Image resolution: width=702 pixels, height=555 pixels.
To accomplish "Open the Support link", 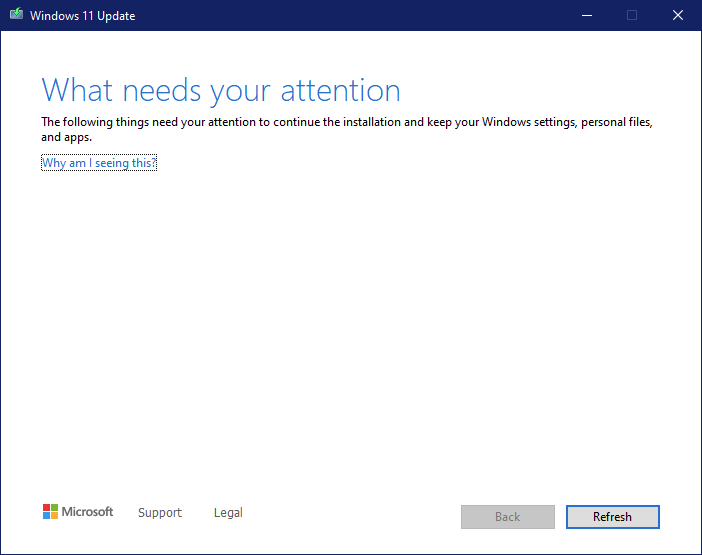I will (x=160, y=512).
